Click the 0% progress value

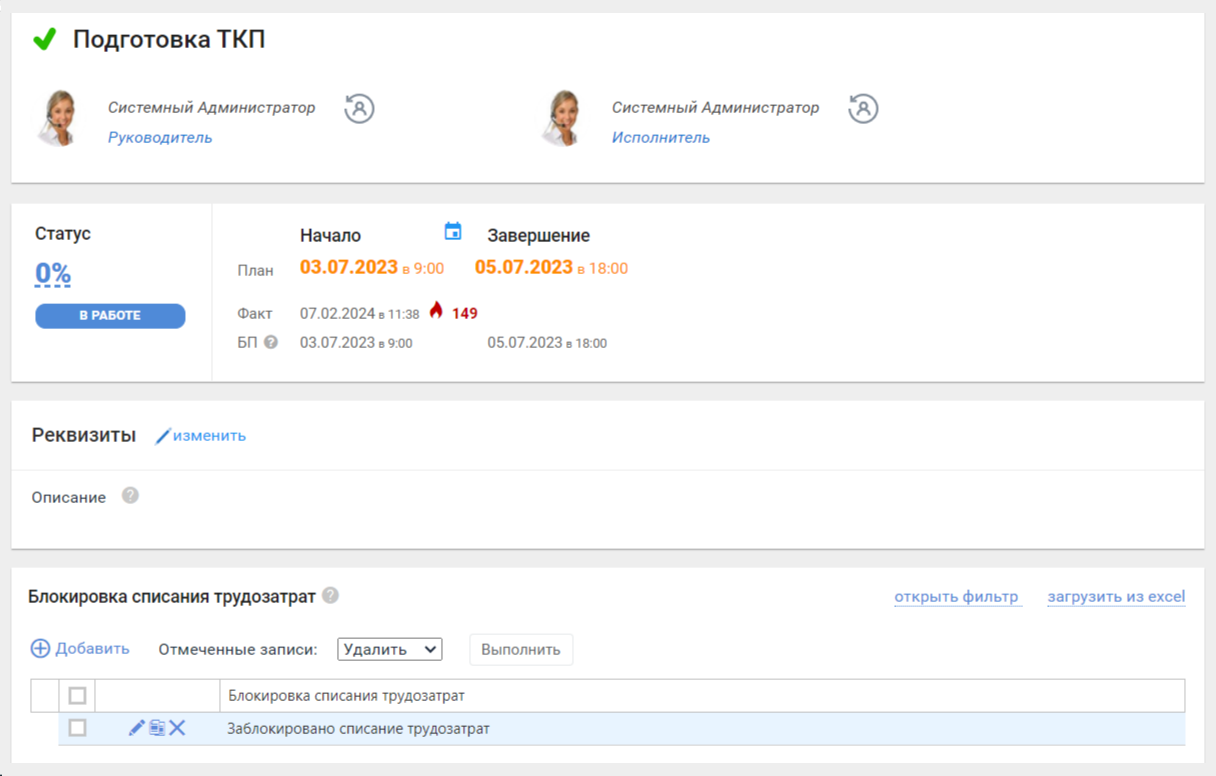(53, 274)
